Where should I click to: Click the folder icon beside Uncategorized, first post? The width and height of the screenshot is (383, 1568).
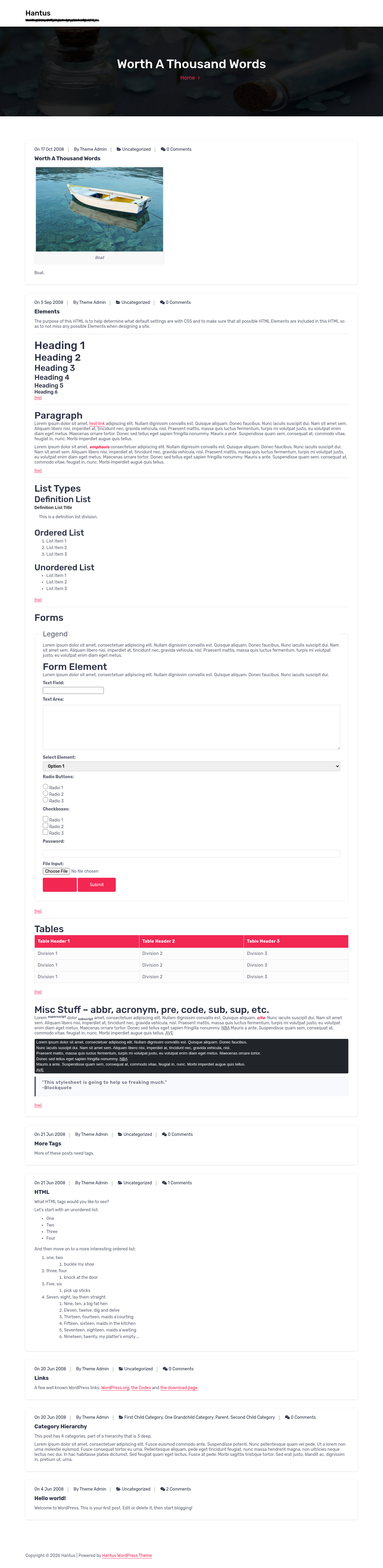119,149
